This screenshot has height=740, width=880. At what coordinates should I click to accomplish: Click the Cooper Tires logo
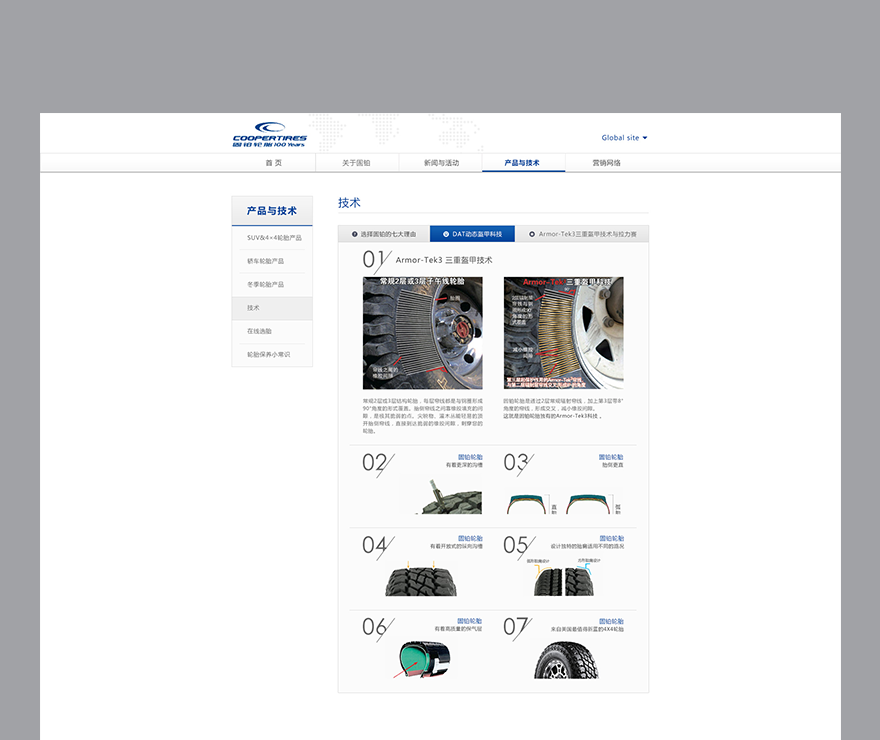click(269, 134)
